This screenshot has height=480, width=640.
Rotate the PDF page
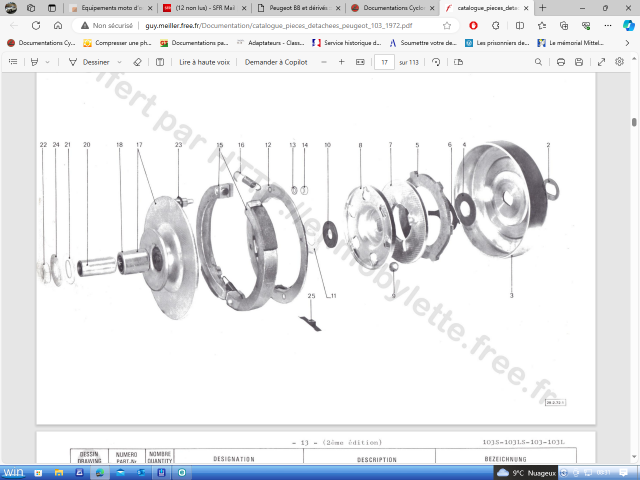[435, 62]
